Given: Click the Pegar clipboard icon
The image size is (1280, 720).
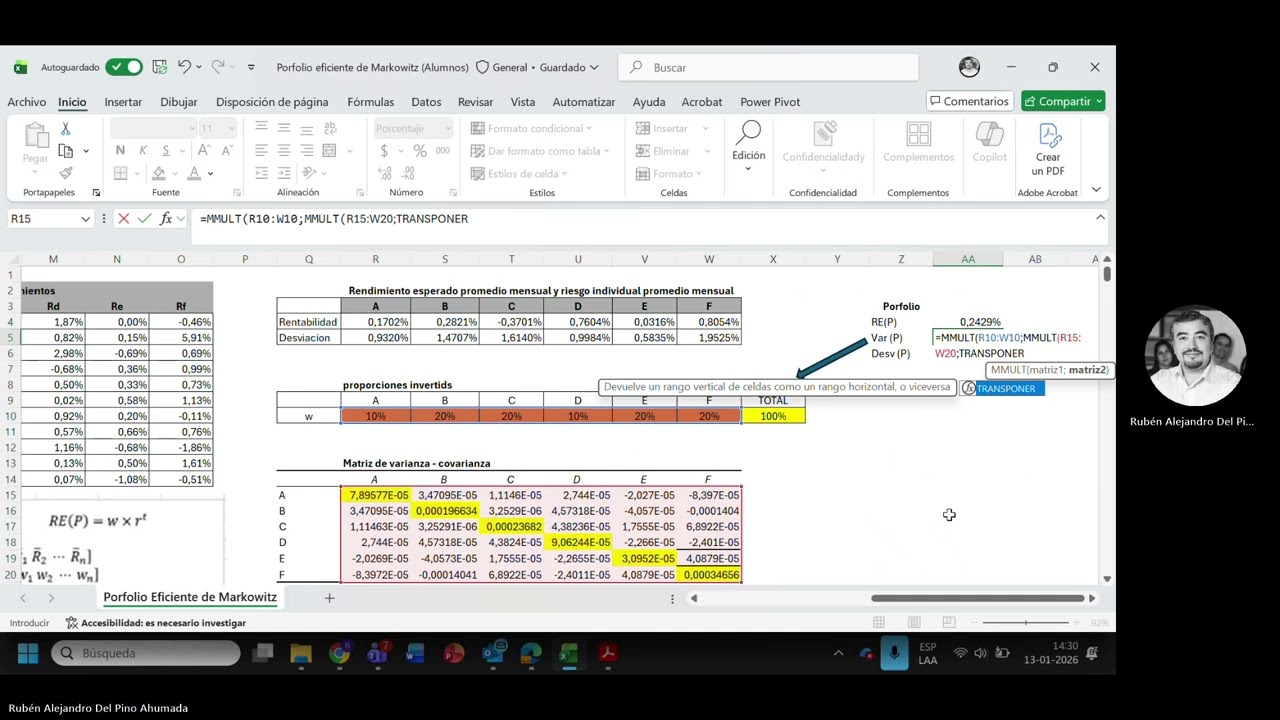Looking at the screenshot, I should (35, 137).
